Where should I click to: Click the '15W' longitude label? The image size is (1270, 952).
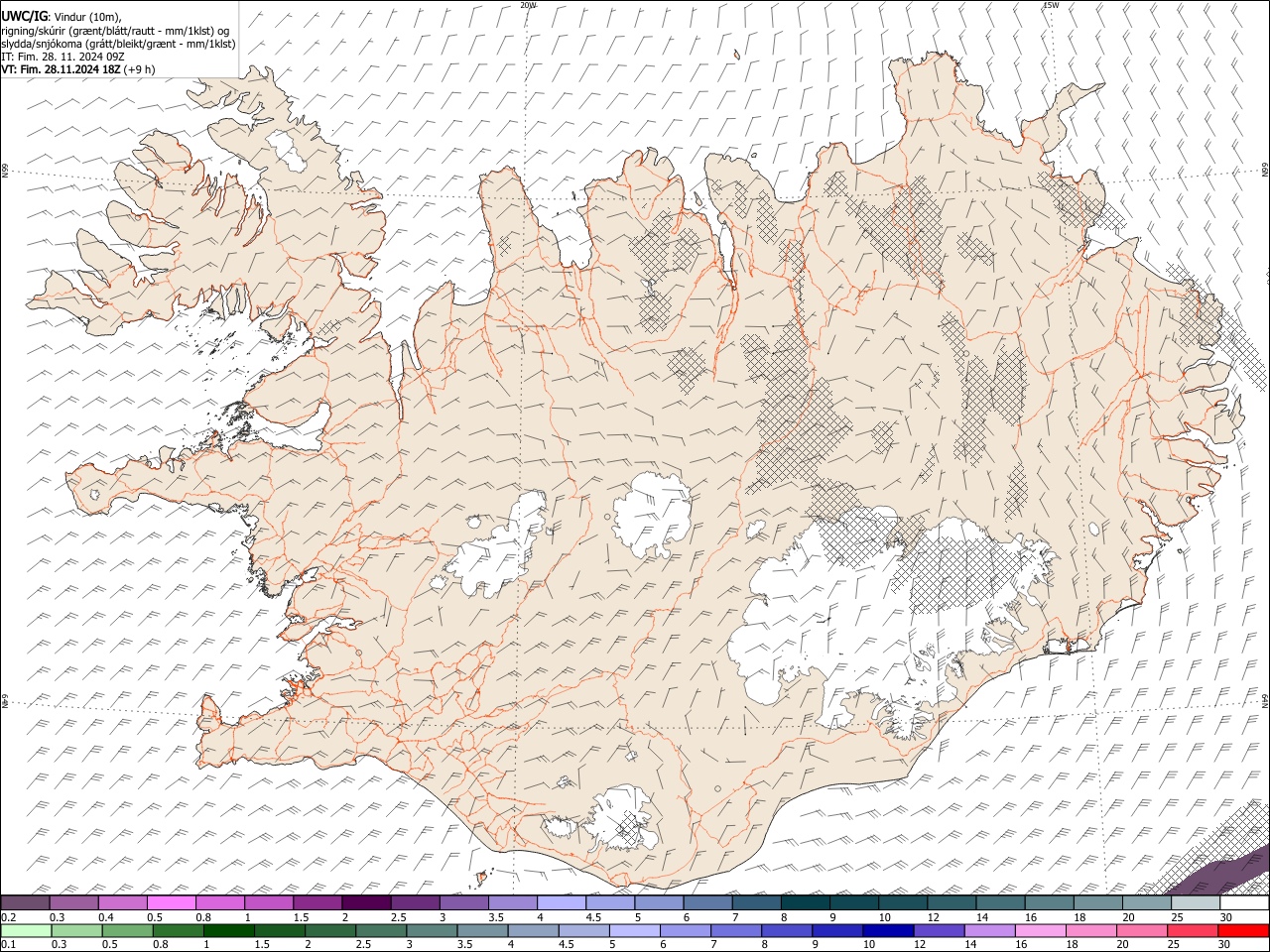[1052, 5]
